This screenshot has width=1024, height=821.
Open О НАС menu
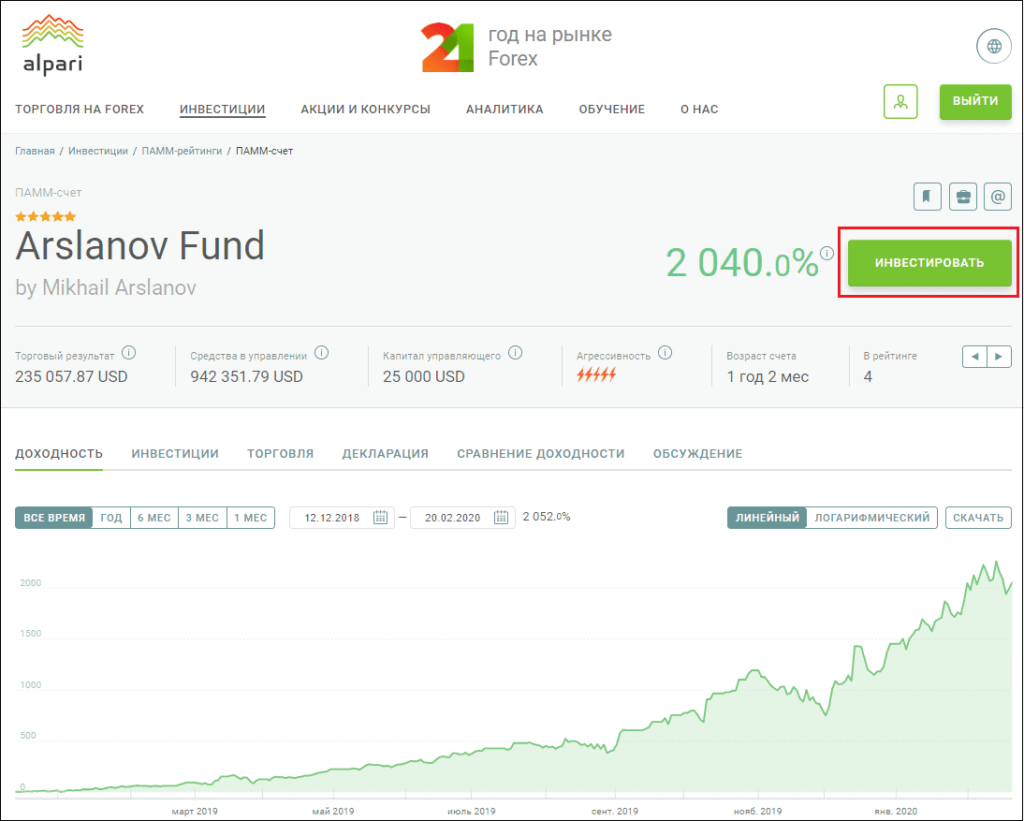pos(699,109)
